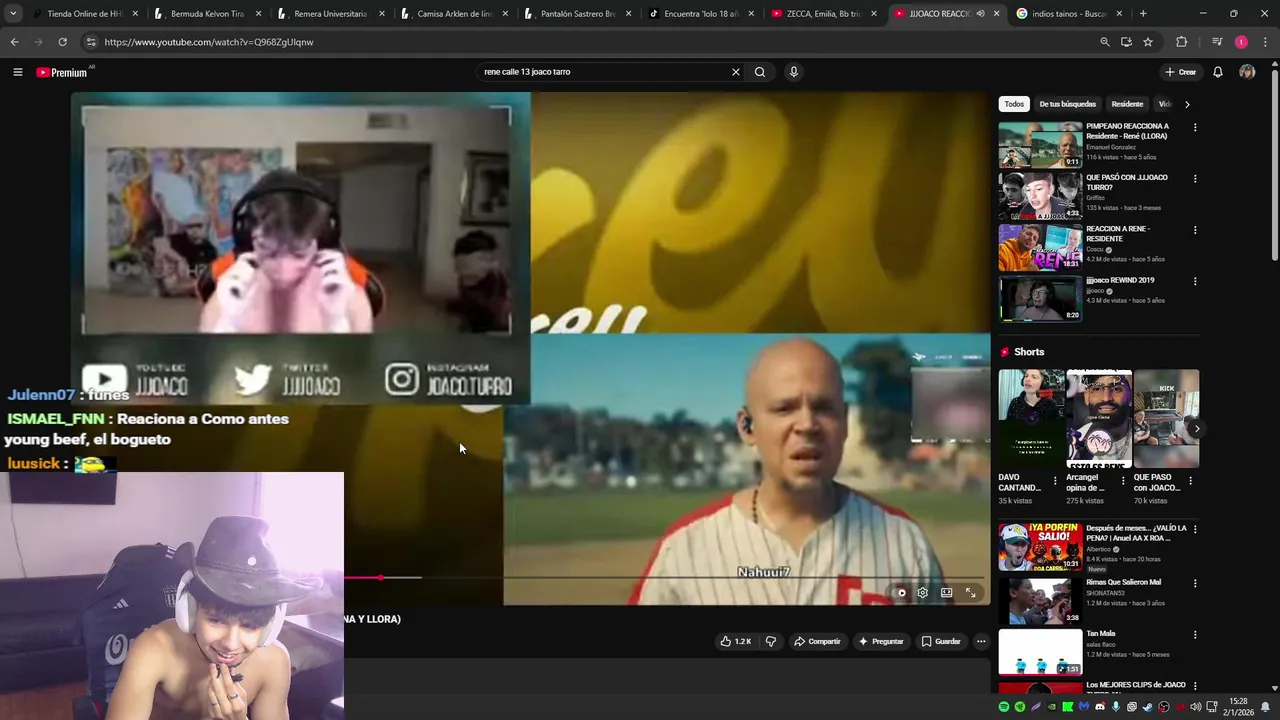Open YouTube notifications bell
Image resolution: width=1280 pixels, height=720 pixels.
coord(1217,72)
